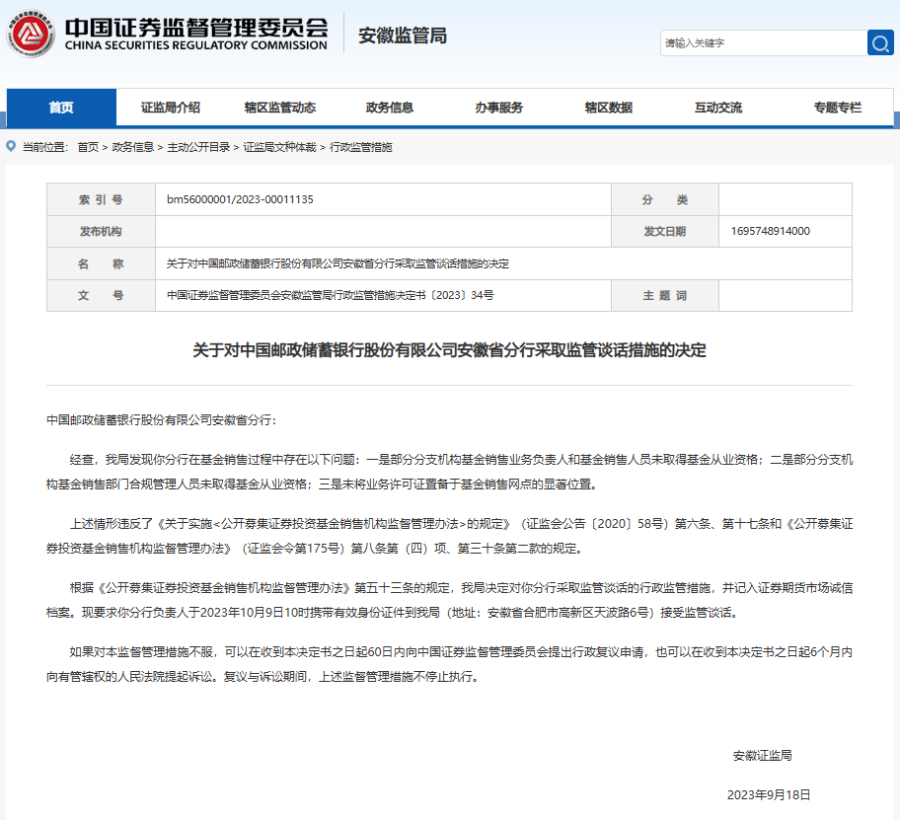Select the 办事服务 navigation item

point(499,108)
